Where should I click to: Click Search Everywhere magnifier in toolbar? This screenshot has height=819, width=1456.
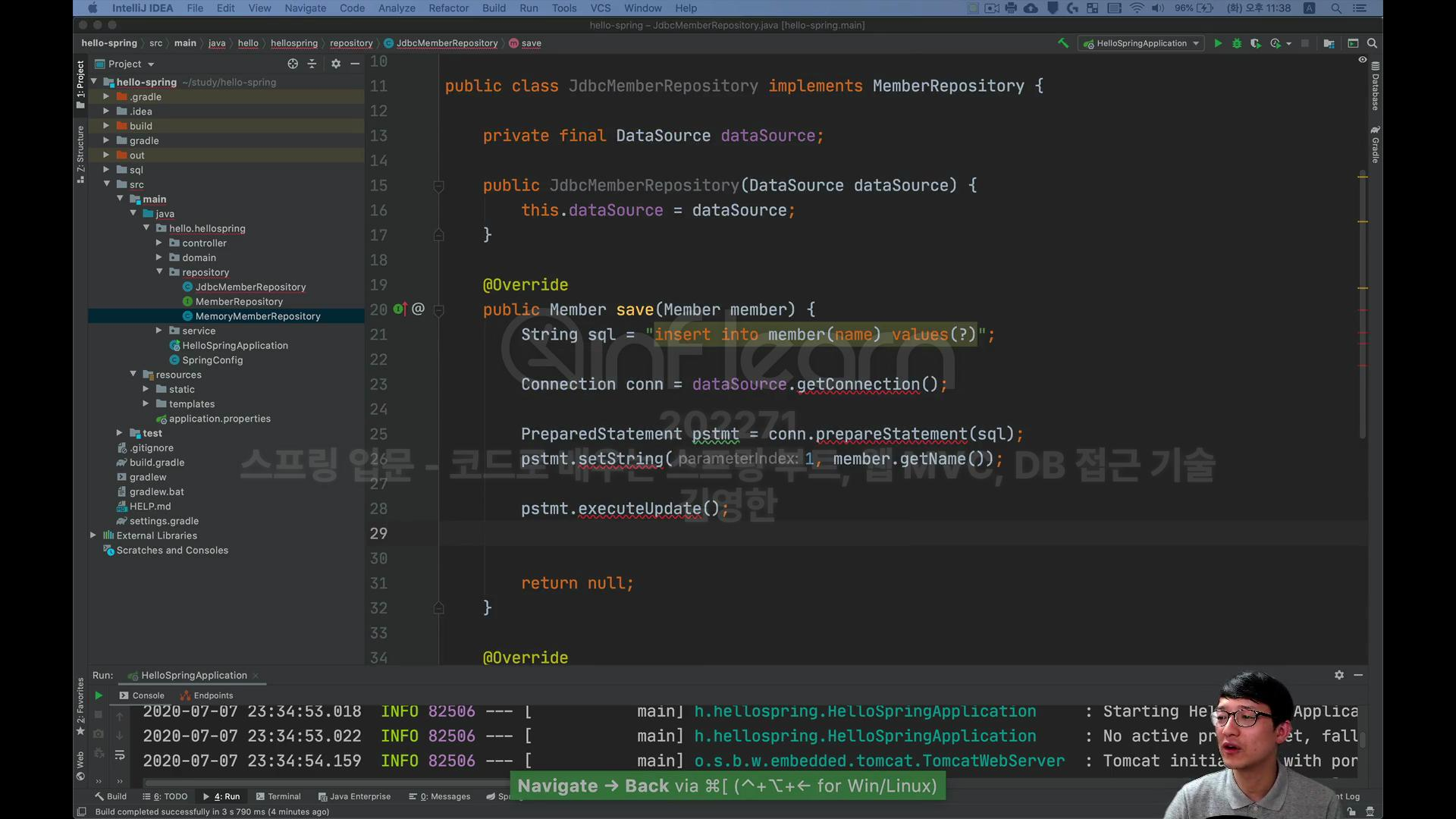1372,43
